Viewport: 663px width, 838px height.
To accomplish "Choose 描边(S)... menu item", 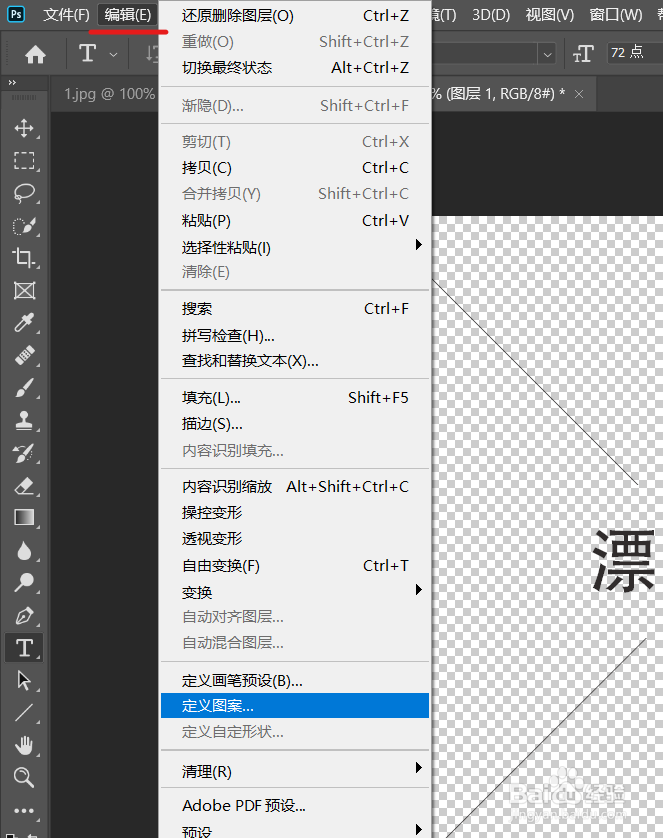I will (294, 424).
